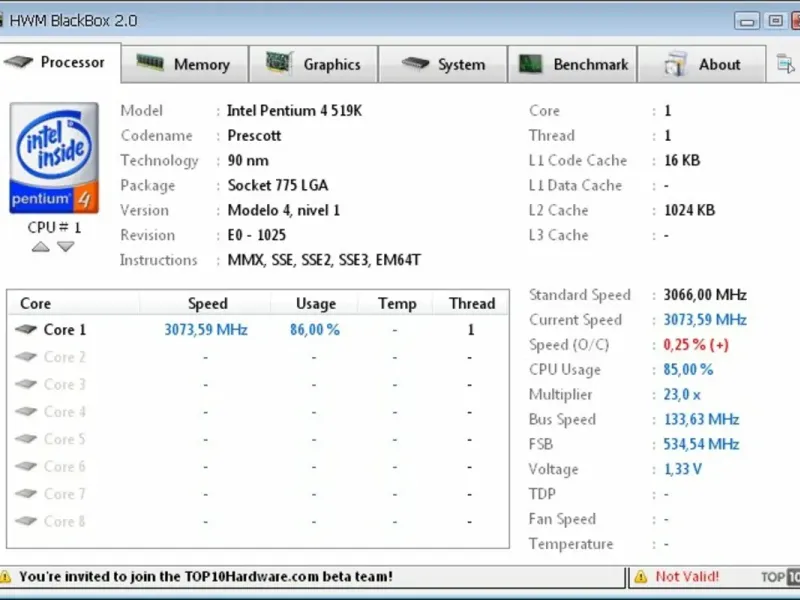Sort by the Usage column header
This screenshot has height=600, width=800.
[x=316, y=304]
